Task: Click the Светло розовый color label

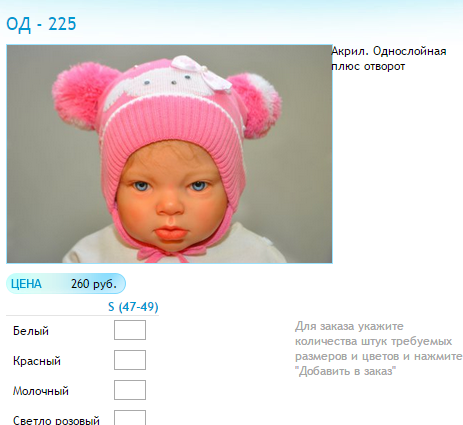Action: (x=56, y=420)
